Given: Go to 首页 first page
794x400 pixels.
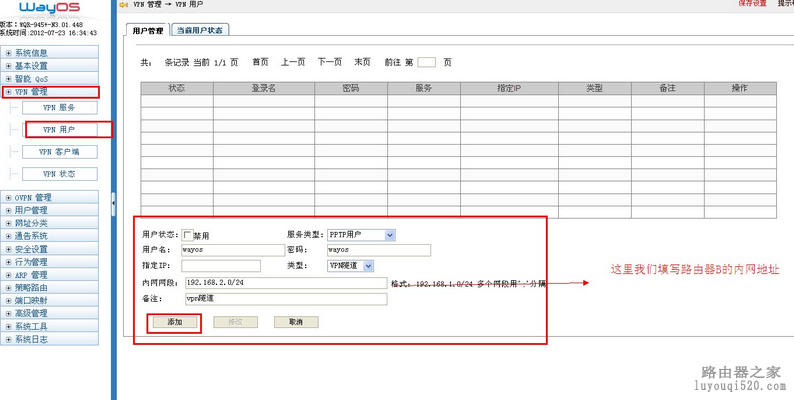Looking at the screenshot, I should coord(260,62).
